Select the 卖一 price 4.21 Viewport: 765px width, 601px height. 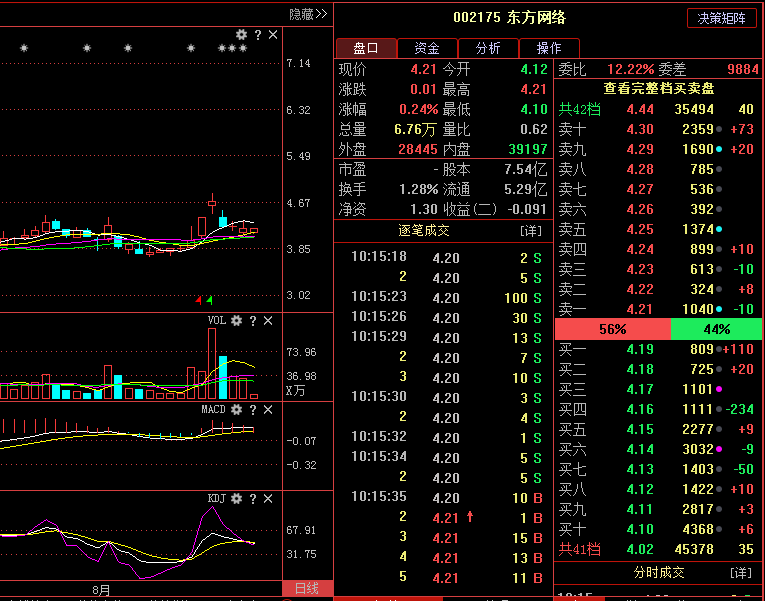coord(640,309)
